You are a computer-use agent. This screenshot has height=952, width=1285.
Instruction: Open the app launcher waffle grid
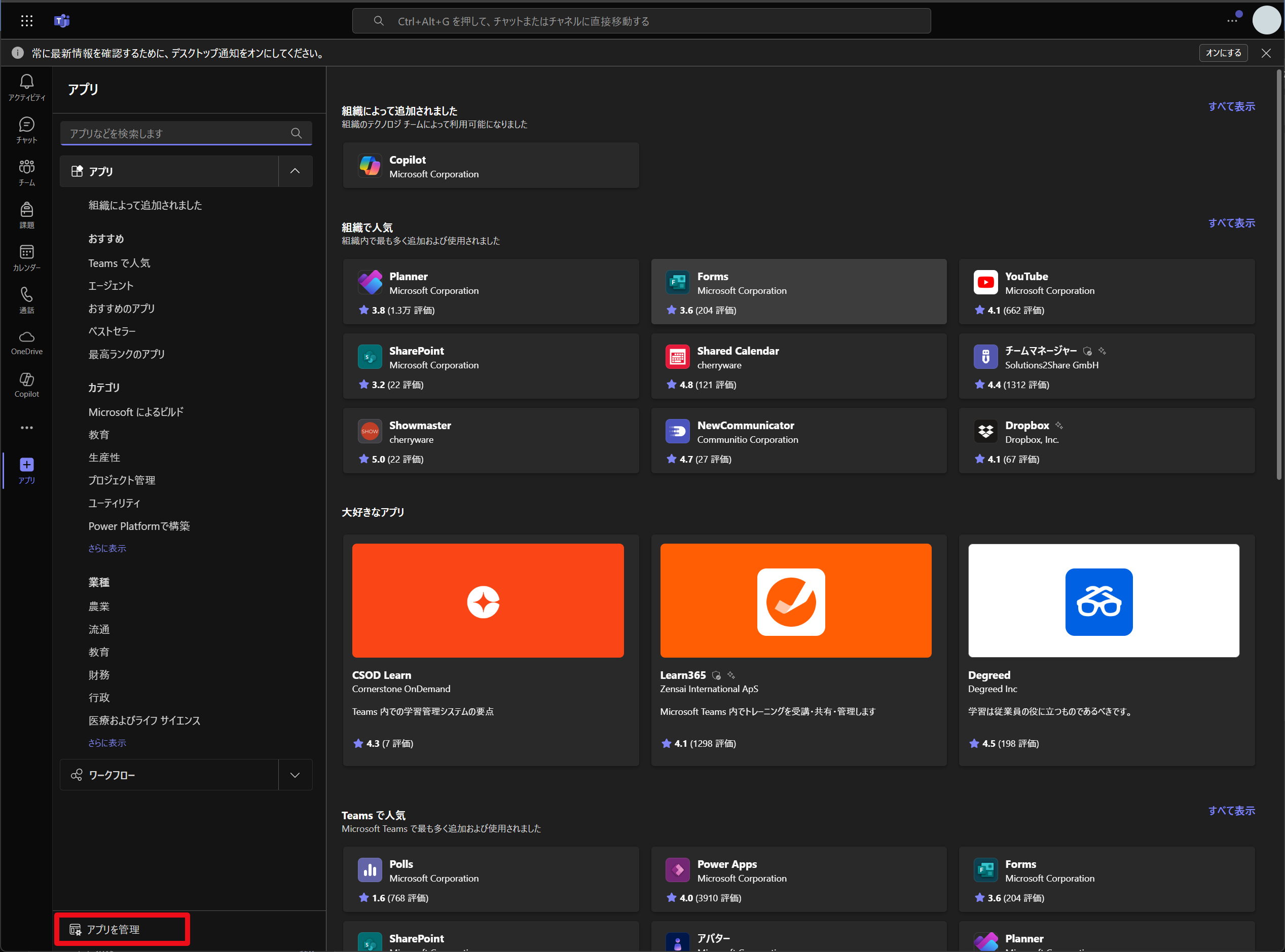click(x=26, y=21)
